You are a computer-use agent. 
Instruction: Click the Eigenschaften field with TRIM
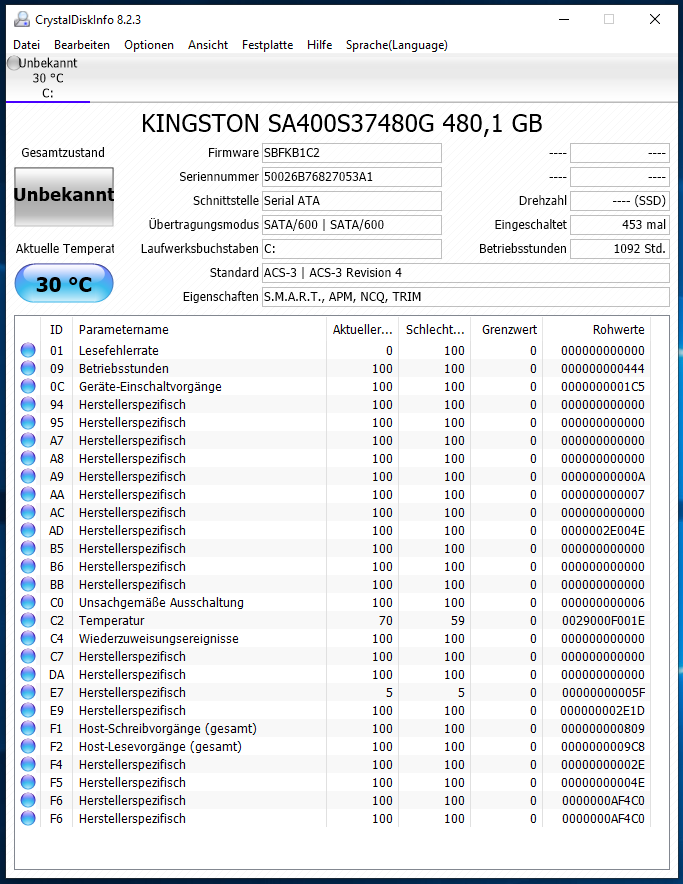tap(466, 297)
